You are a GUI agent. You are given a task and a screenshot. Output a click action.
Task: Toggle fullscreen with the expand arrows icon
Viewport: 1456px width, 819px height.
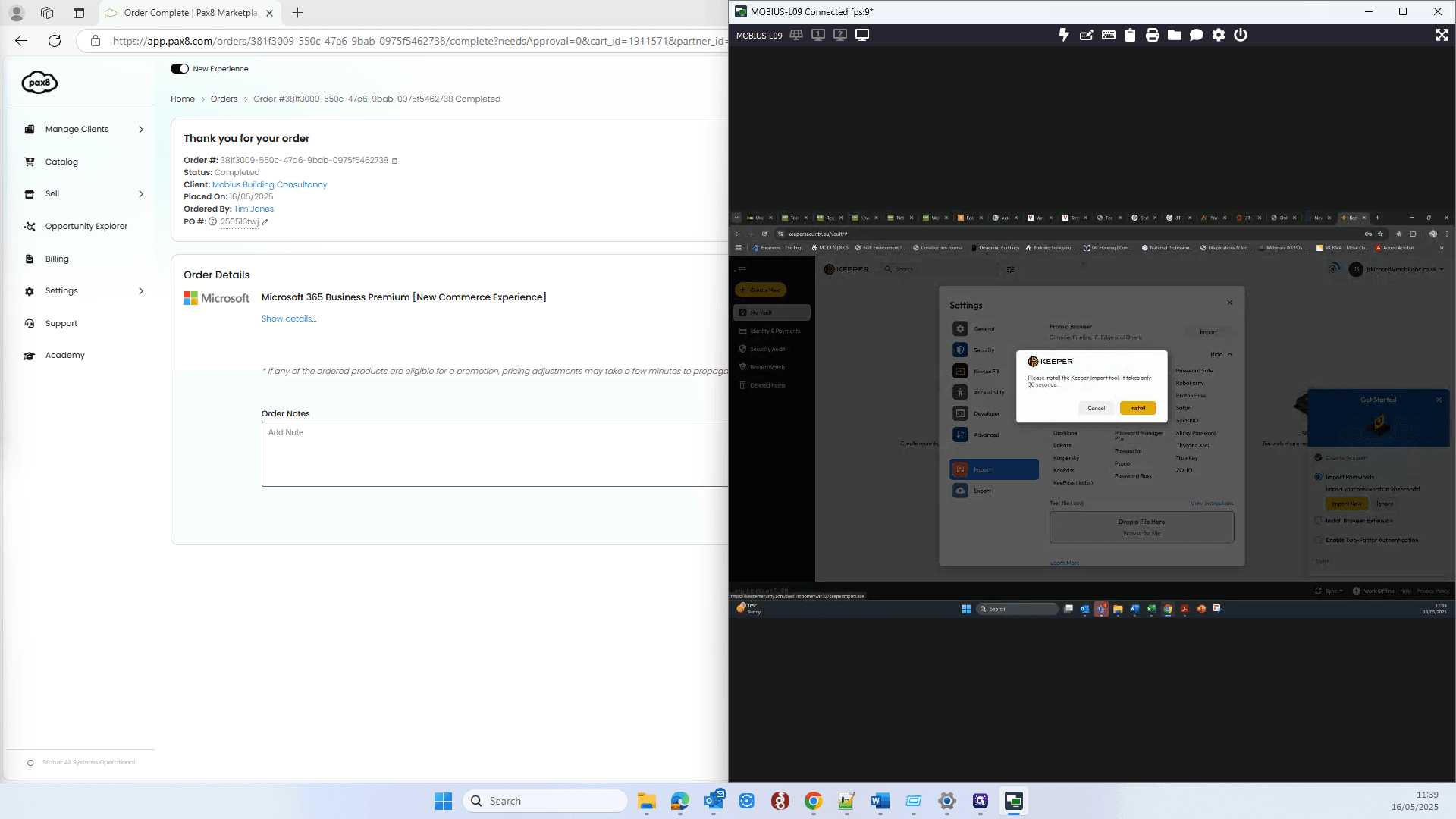tap(1441, 35)
